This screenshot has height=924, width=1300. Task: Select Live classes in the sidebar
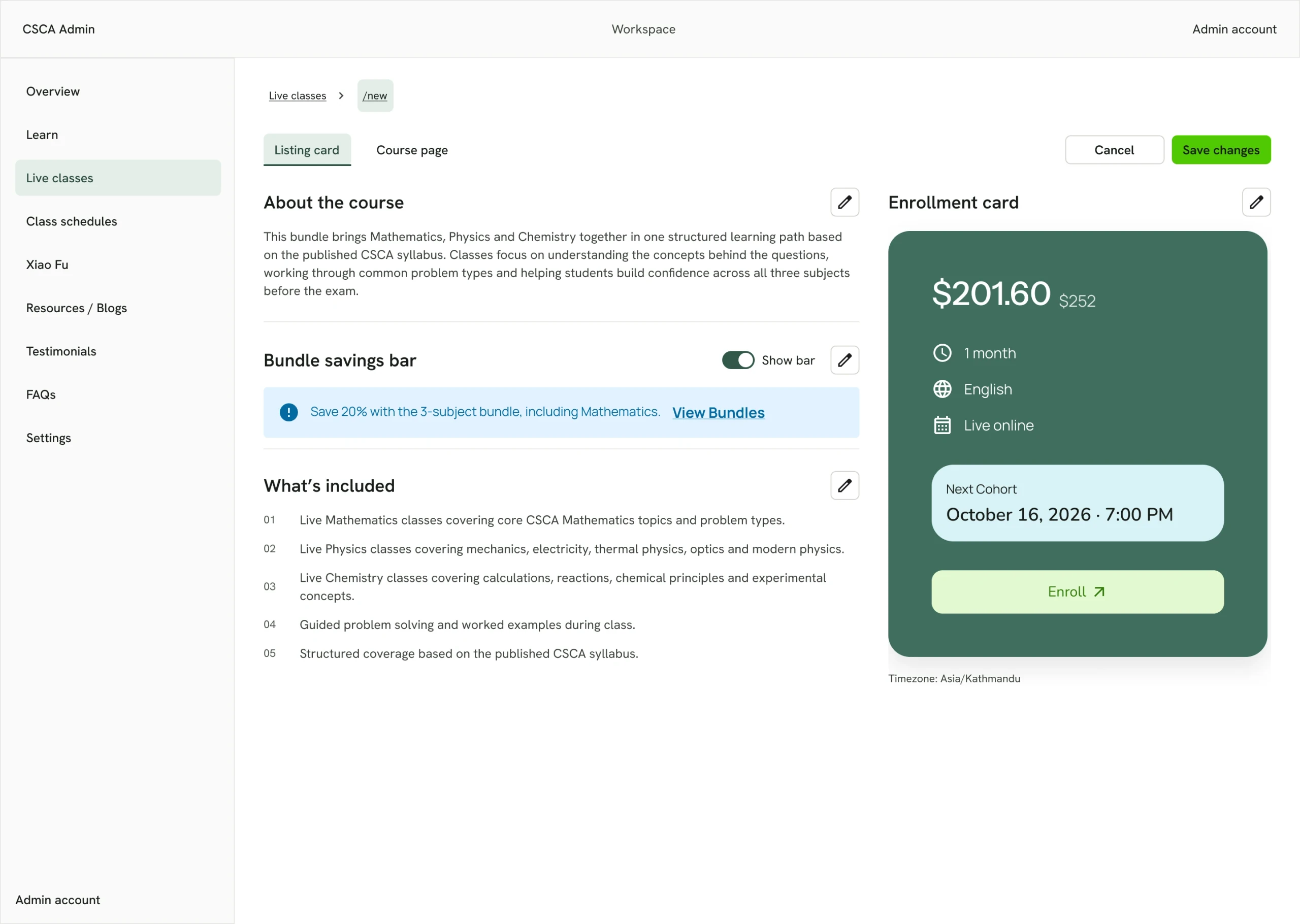pos(118,178)
